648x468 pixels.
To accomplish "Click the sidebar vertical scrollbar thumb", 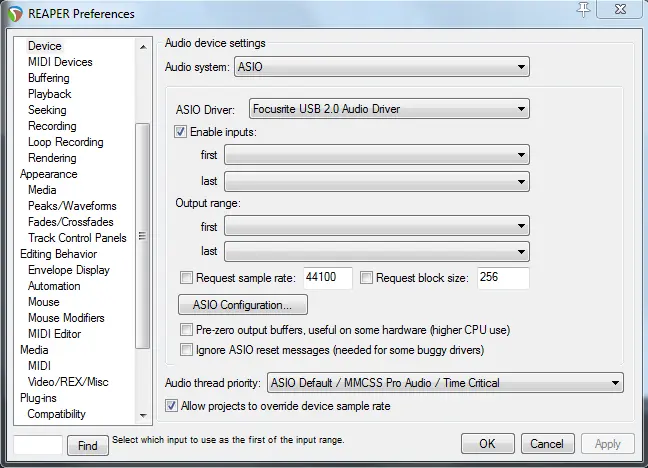I will 143,236.
